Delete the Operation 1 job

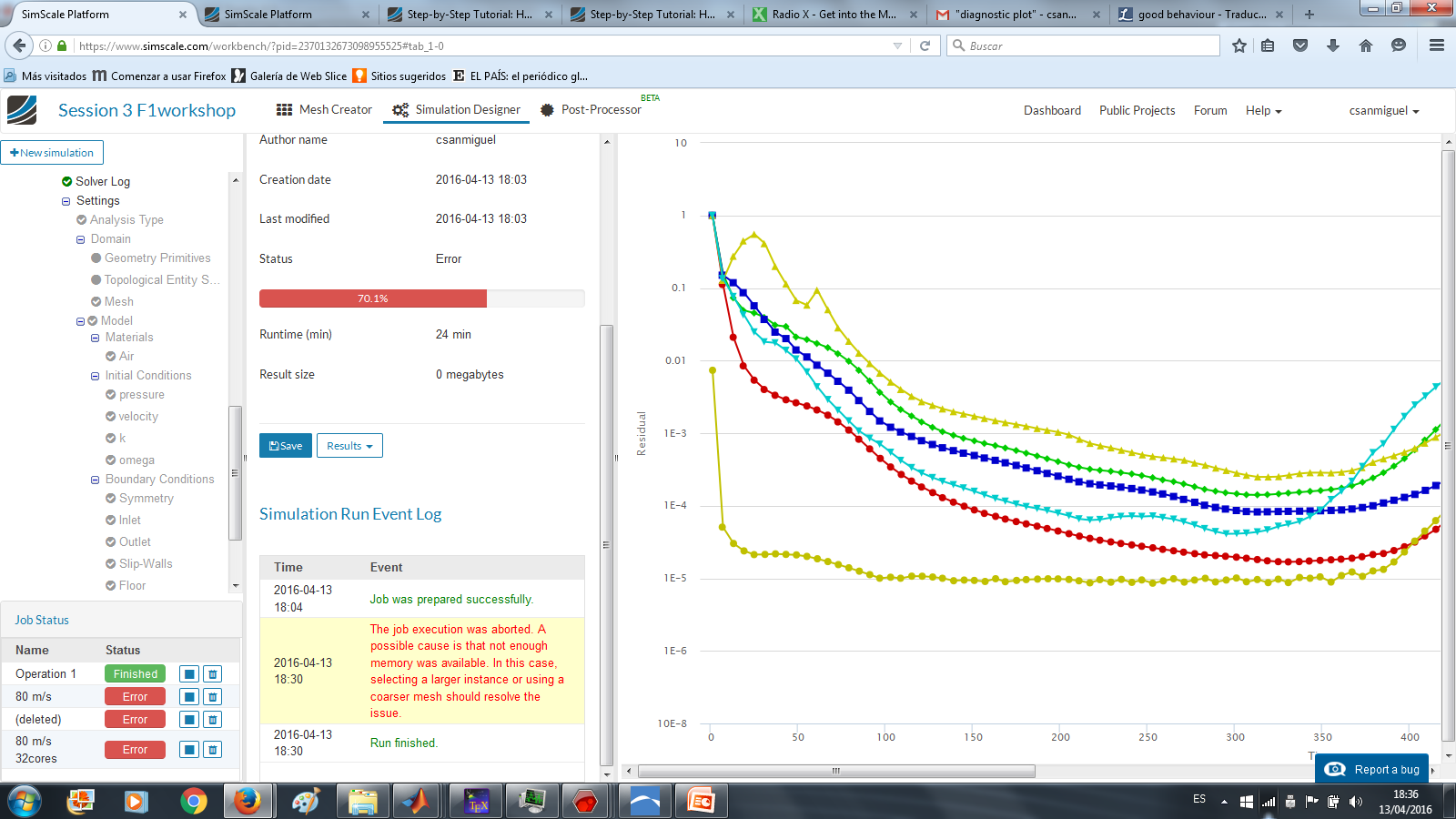212,674
